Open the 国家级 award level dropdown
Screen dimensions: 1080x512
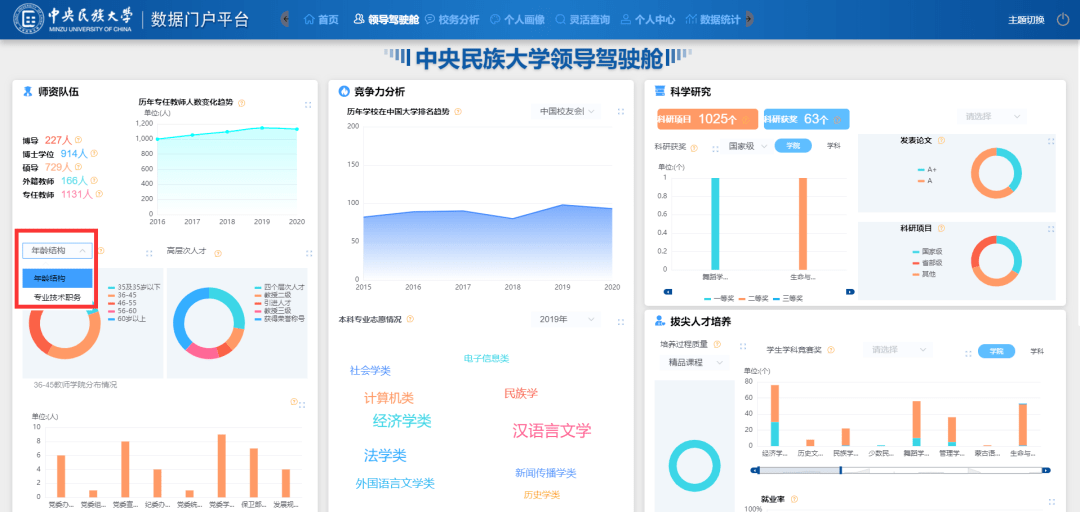pos(747,146)
